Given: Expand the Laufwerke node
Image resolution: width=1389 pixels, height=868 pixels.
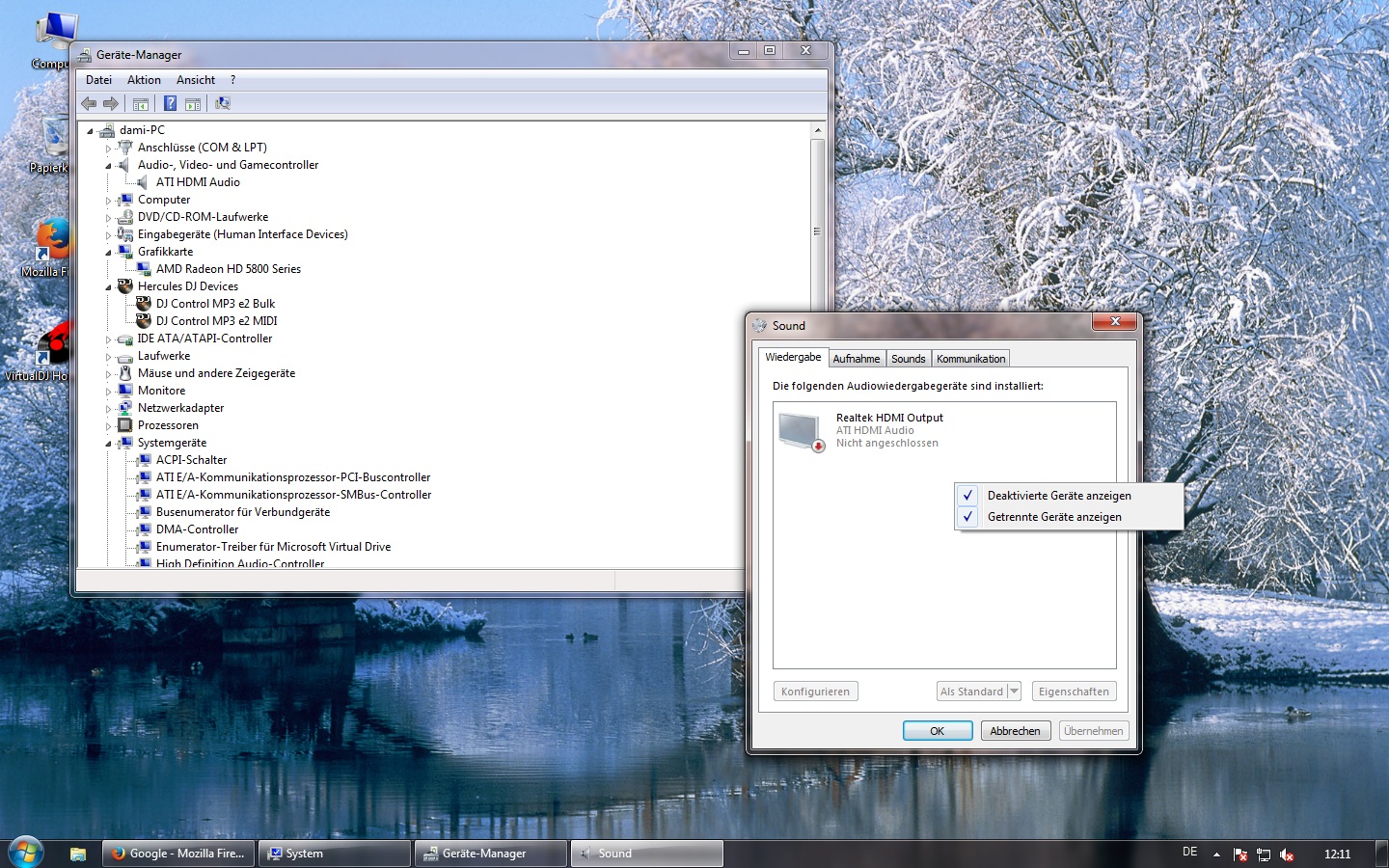Looking at the screenshot, I should [108, 357].
